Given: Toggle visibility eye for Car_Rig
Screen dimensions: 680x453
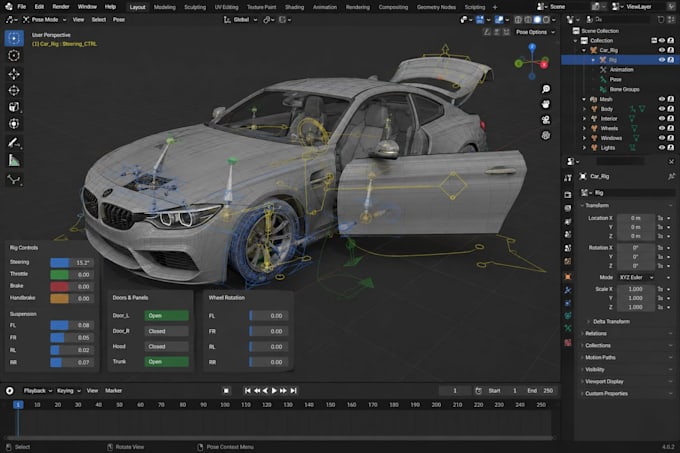Looking at the screenshot, I should [662, 50].
